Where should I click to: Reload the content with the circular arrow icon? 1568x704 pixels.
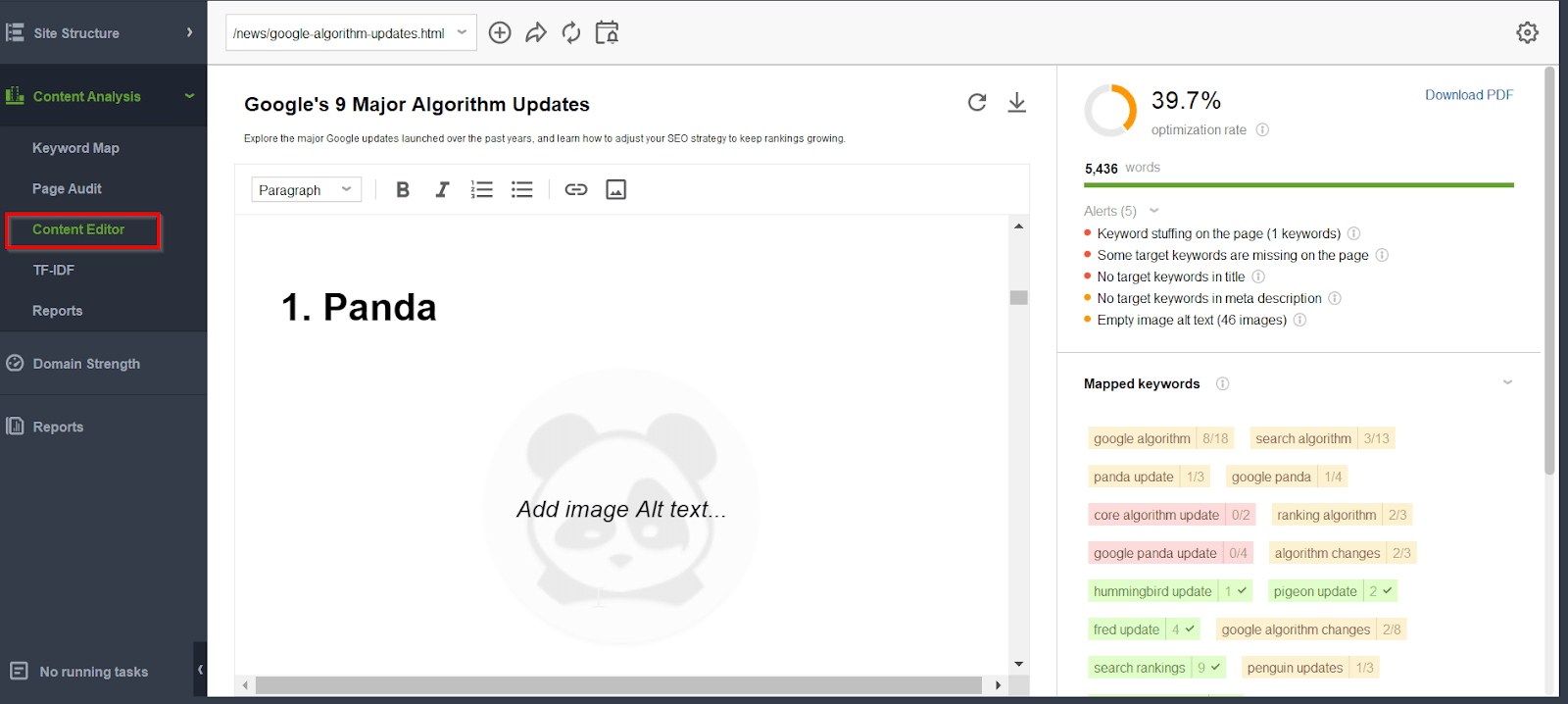[x=977, y=102]
